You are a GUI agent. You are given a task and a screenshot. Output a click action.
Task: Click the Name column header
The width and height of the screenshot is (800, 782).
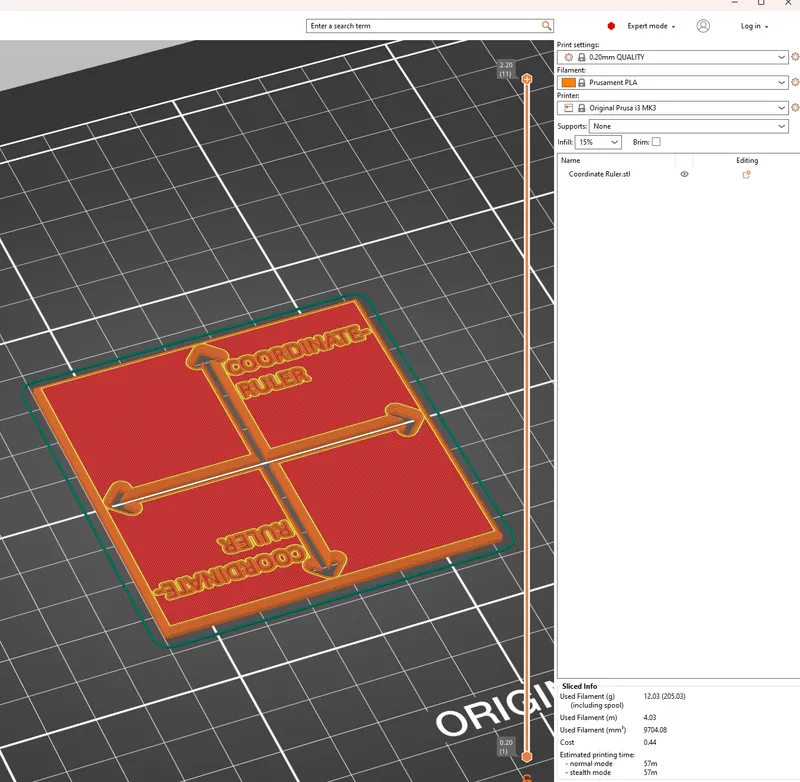[570, 160]
